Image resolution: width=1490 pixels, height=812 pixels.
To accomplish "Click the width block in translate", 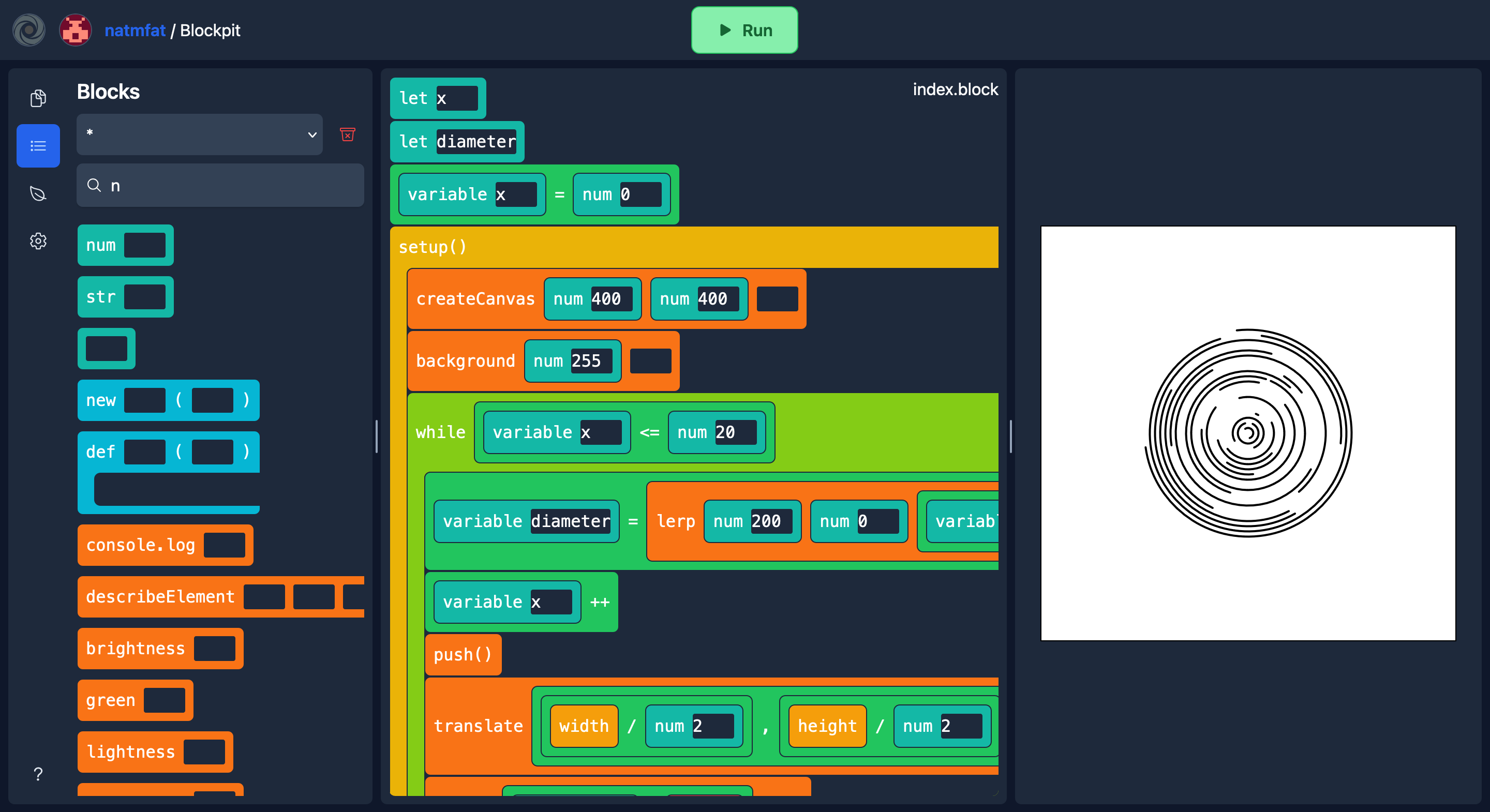I will click(x=584, y=727).
